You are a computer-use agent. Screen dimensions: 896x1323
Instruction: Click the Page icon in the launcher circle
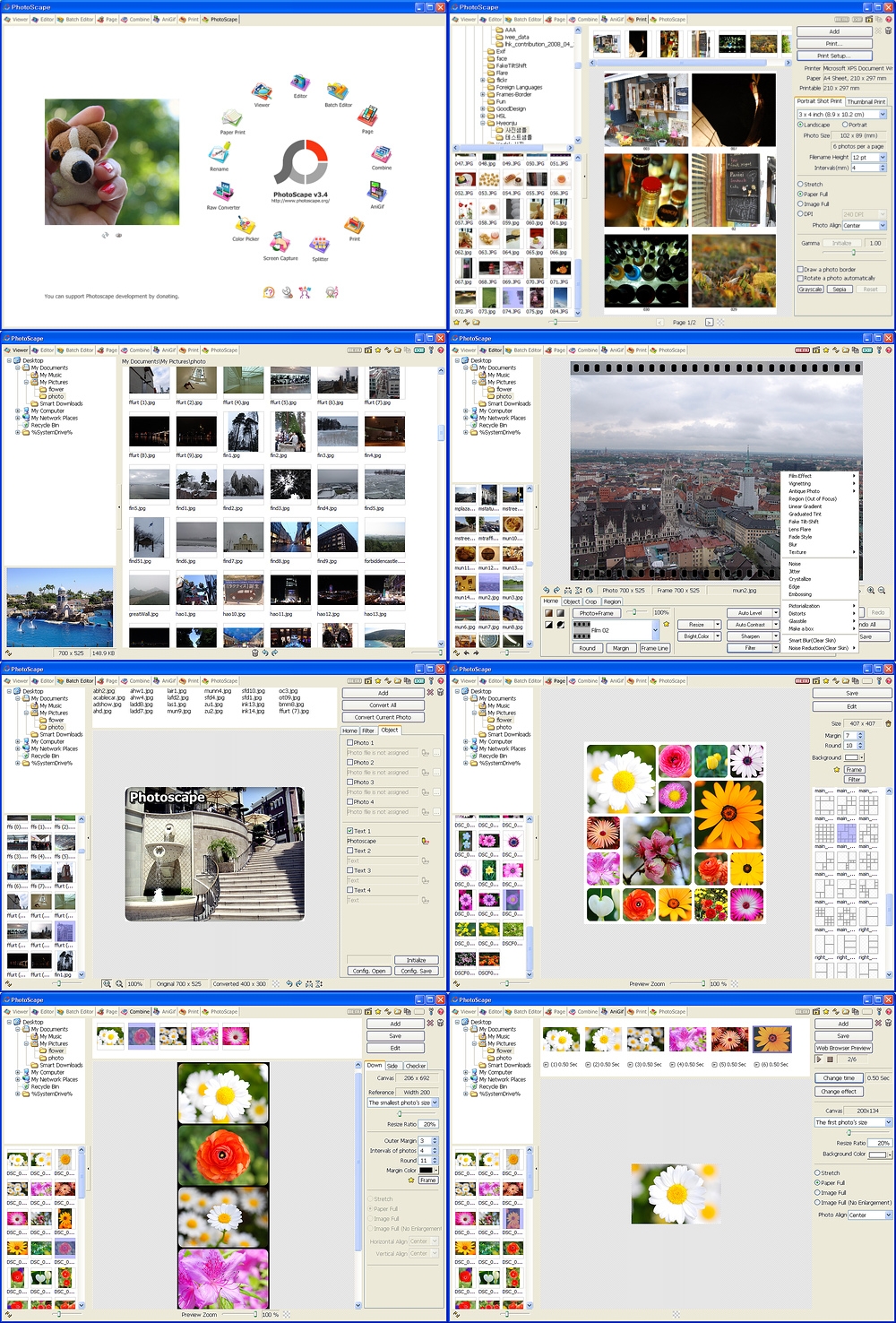367,117
